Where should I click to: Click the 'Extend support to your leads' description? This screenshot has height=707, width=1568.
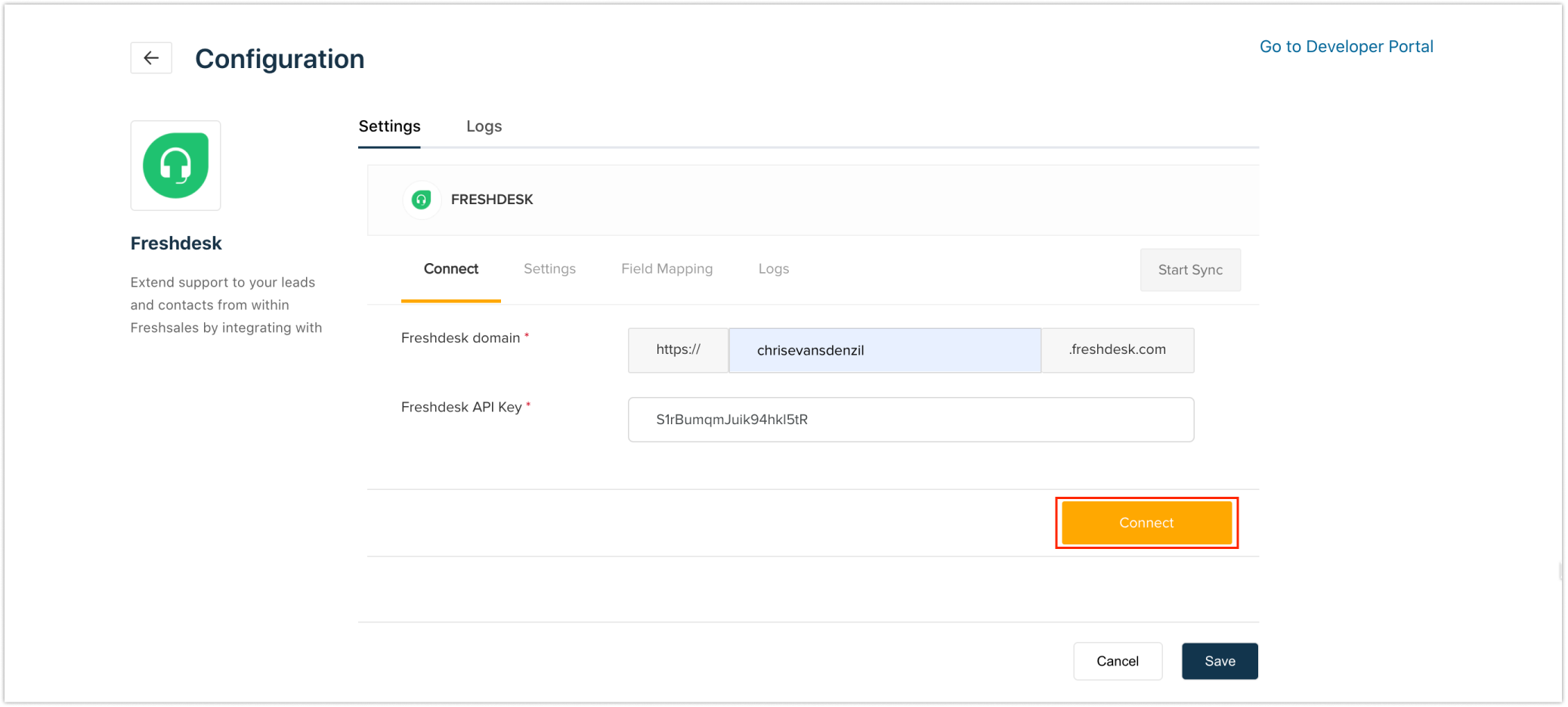click(226, 305)
